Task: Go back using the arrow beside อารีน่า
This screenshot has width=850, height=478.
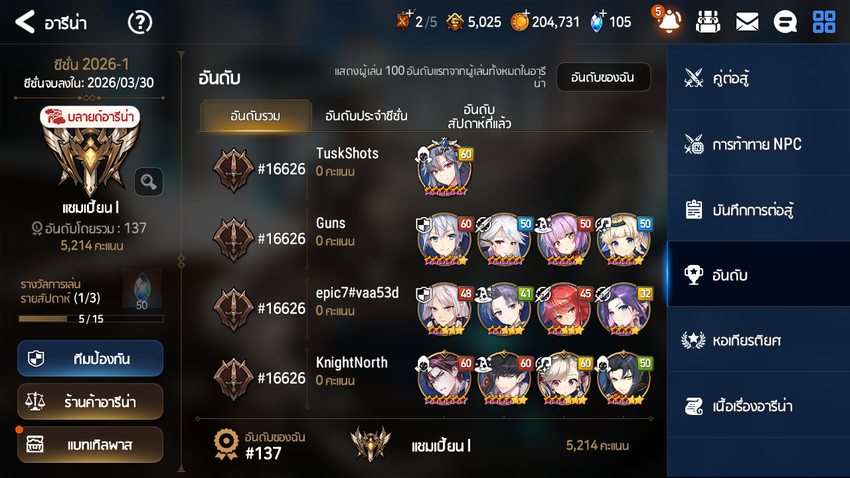Action: (x=25, y=22)
